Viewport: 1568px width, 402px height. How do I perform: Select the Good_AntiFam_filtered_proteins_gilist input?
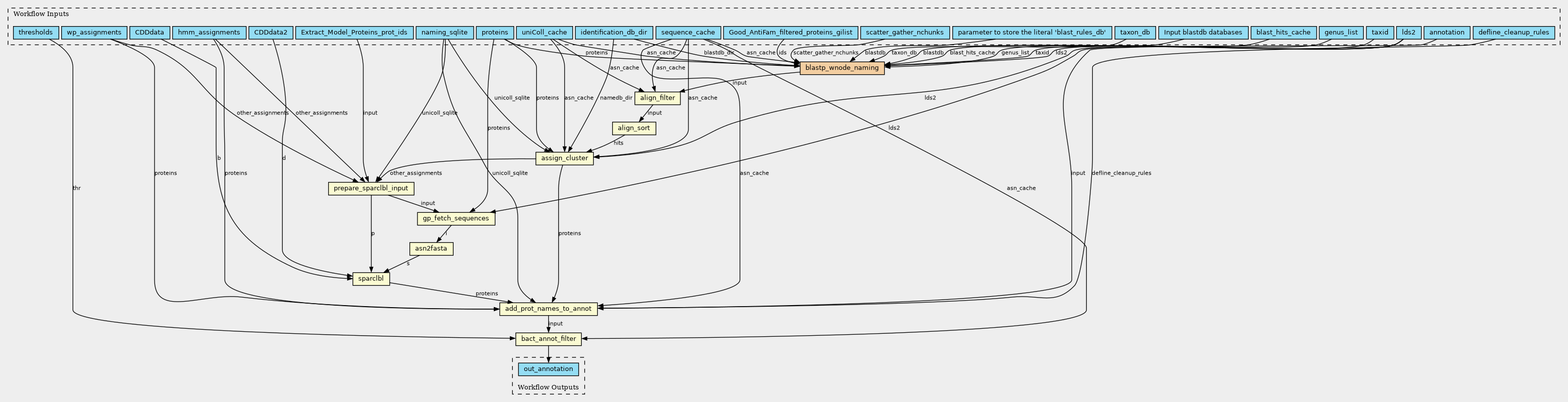pyautogui.click(x=790, y=32)
